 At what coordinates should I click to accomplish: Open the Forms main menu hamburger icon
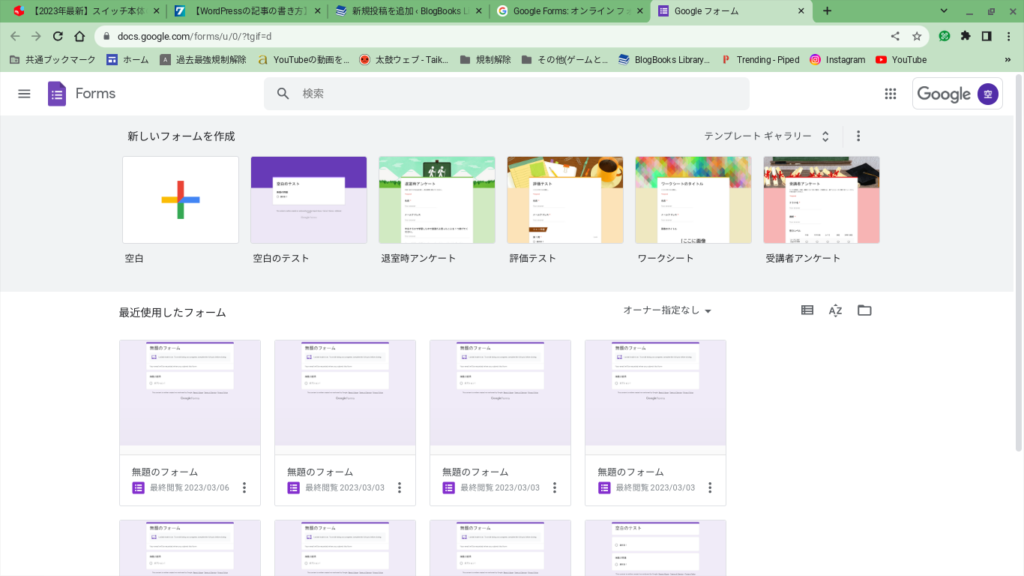click(24, 94)
